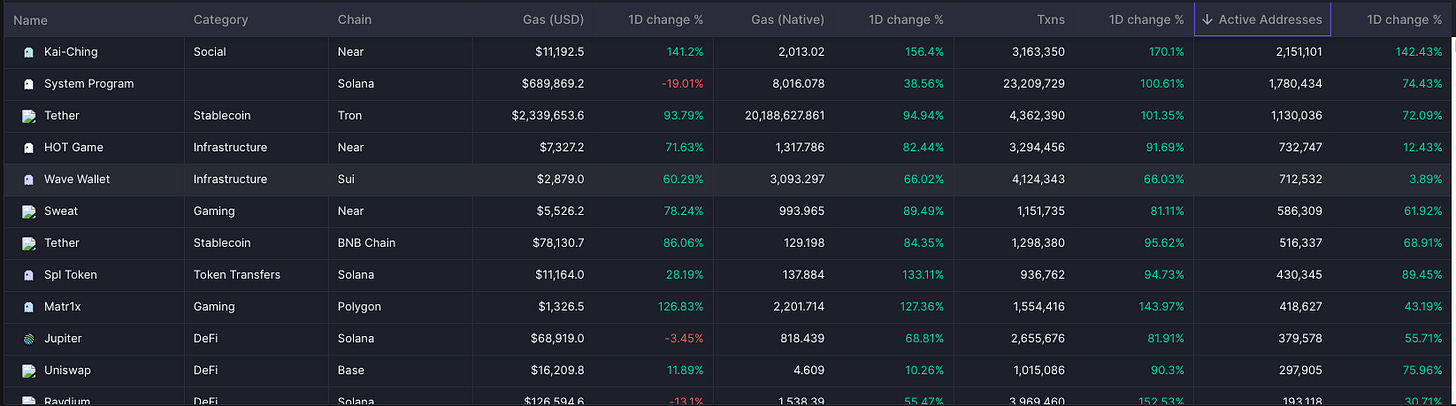
Task: Click the System Program row icon
Action: tap(28, 84)
